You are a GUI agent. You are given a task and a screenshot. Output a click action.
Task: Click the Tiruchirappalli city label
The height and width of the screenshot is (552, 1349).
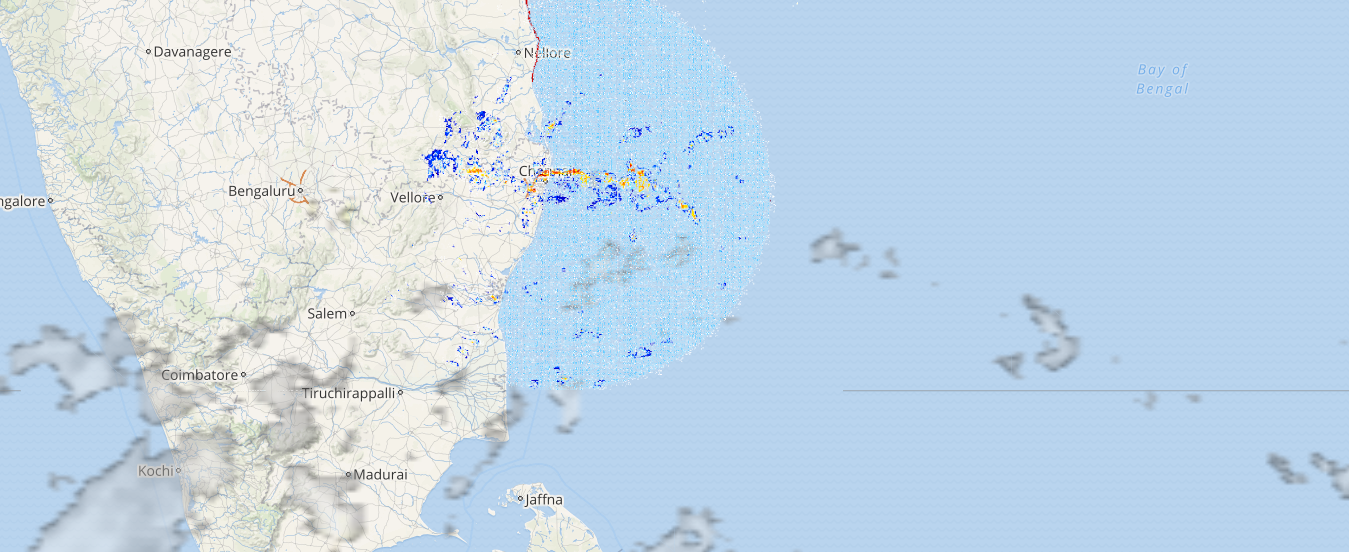(349, 393)
